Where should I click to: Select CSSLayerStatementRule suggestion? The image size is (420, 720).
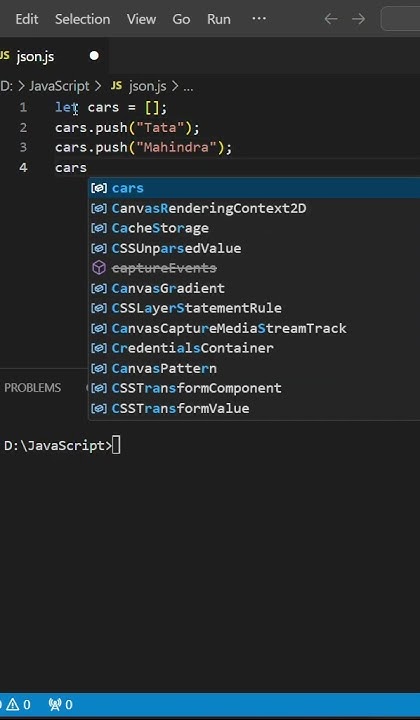(254, 308)
